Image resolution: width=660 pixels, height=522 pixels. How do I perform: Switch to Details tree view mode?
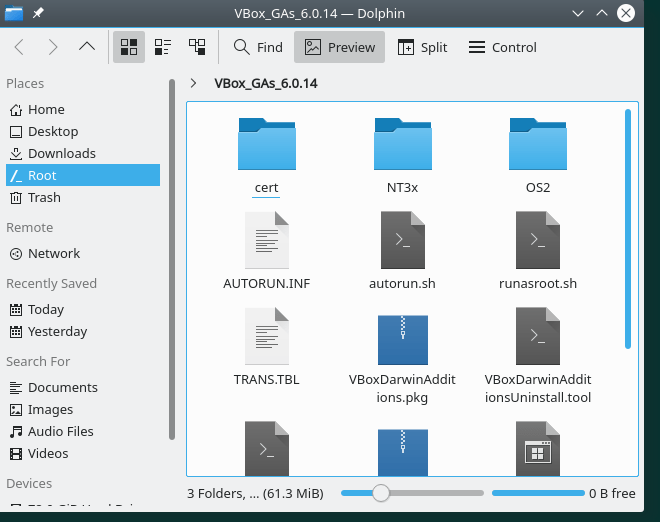(197, 47)
